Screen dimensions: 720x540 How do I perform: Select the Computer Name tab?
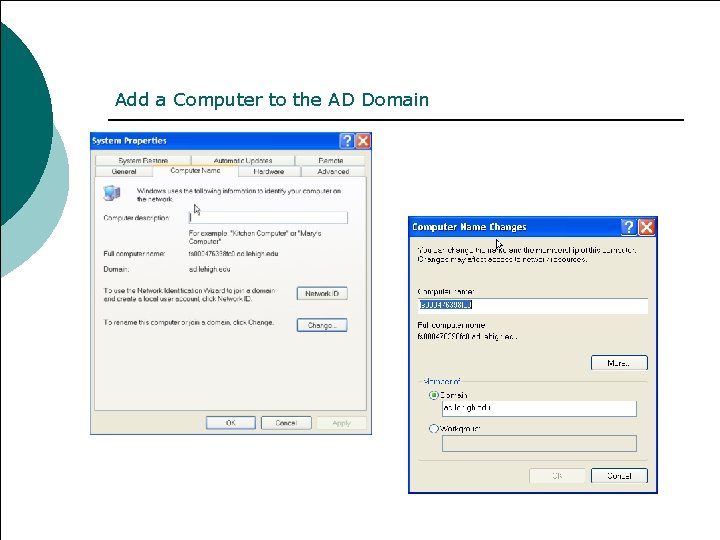click(x=195, y=170)
